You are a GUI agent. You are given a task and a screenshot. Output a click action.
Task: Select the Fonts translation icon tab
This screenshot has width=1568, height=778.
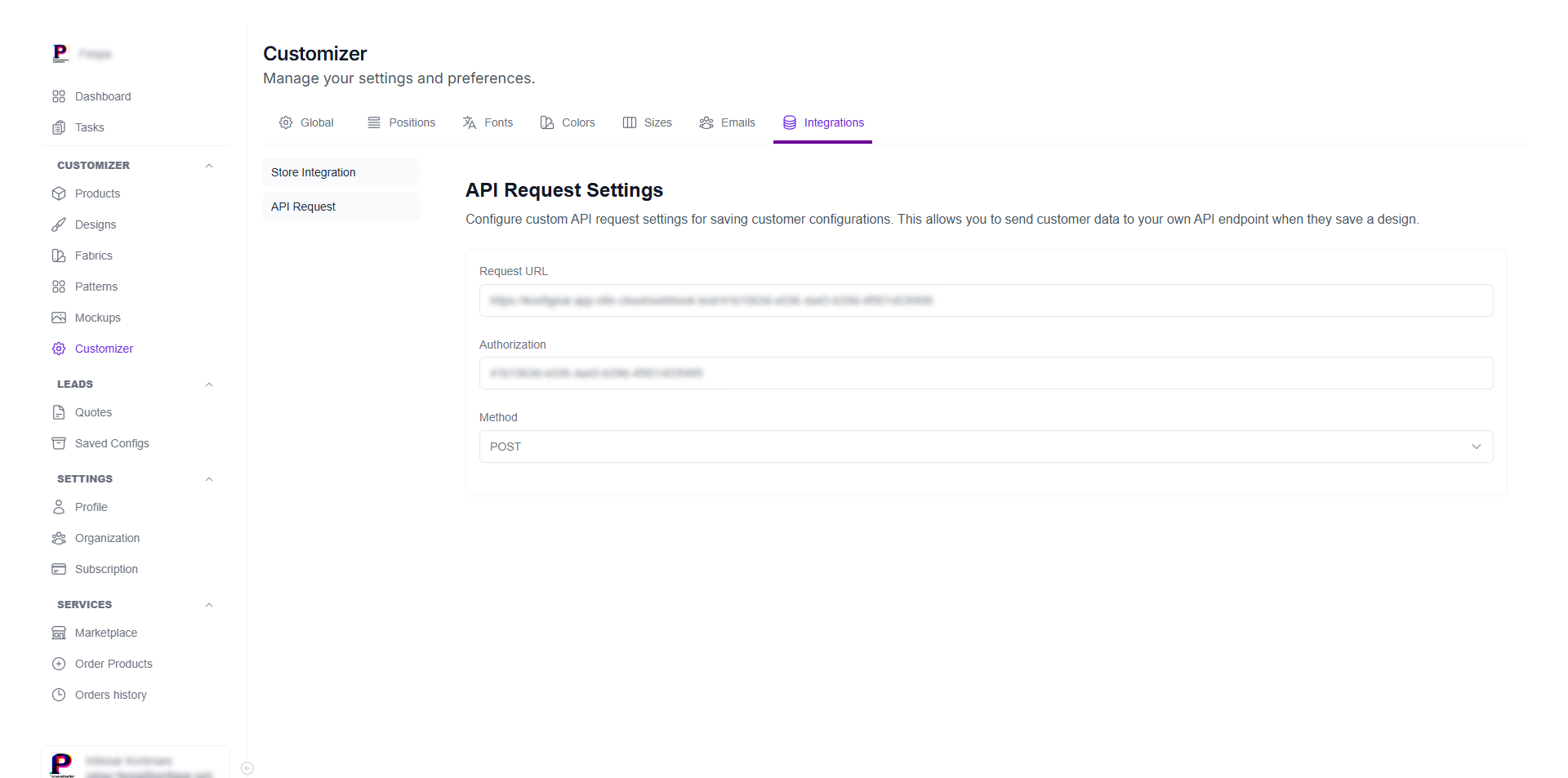[x=469, y=122]
